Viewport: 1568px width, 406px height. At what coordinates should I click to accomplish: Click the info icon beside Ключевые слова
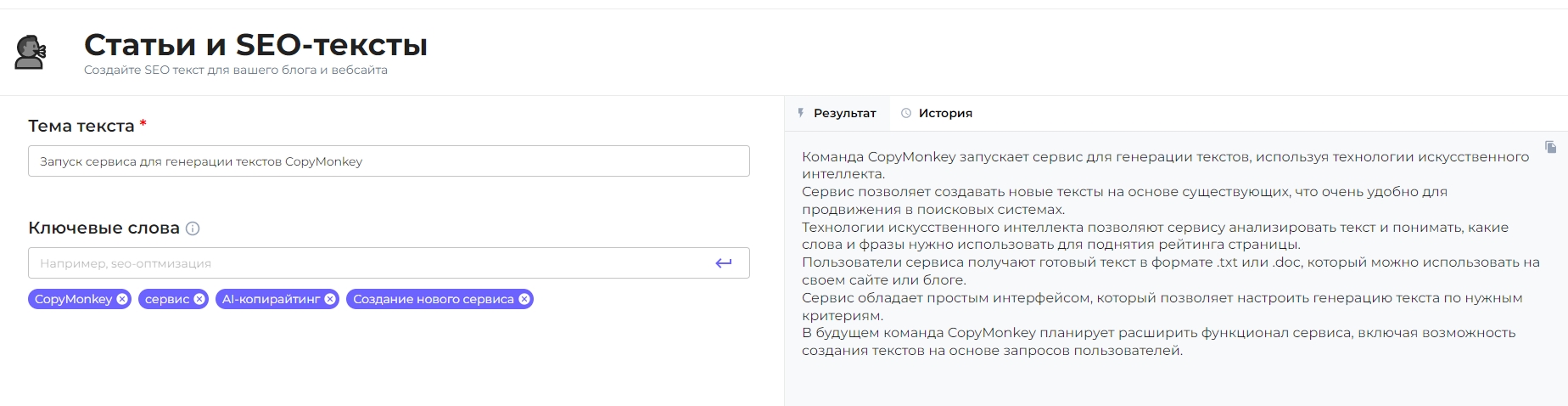pyautogui.click(x=193, y=228)
